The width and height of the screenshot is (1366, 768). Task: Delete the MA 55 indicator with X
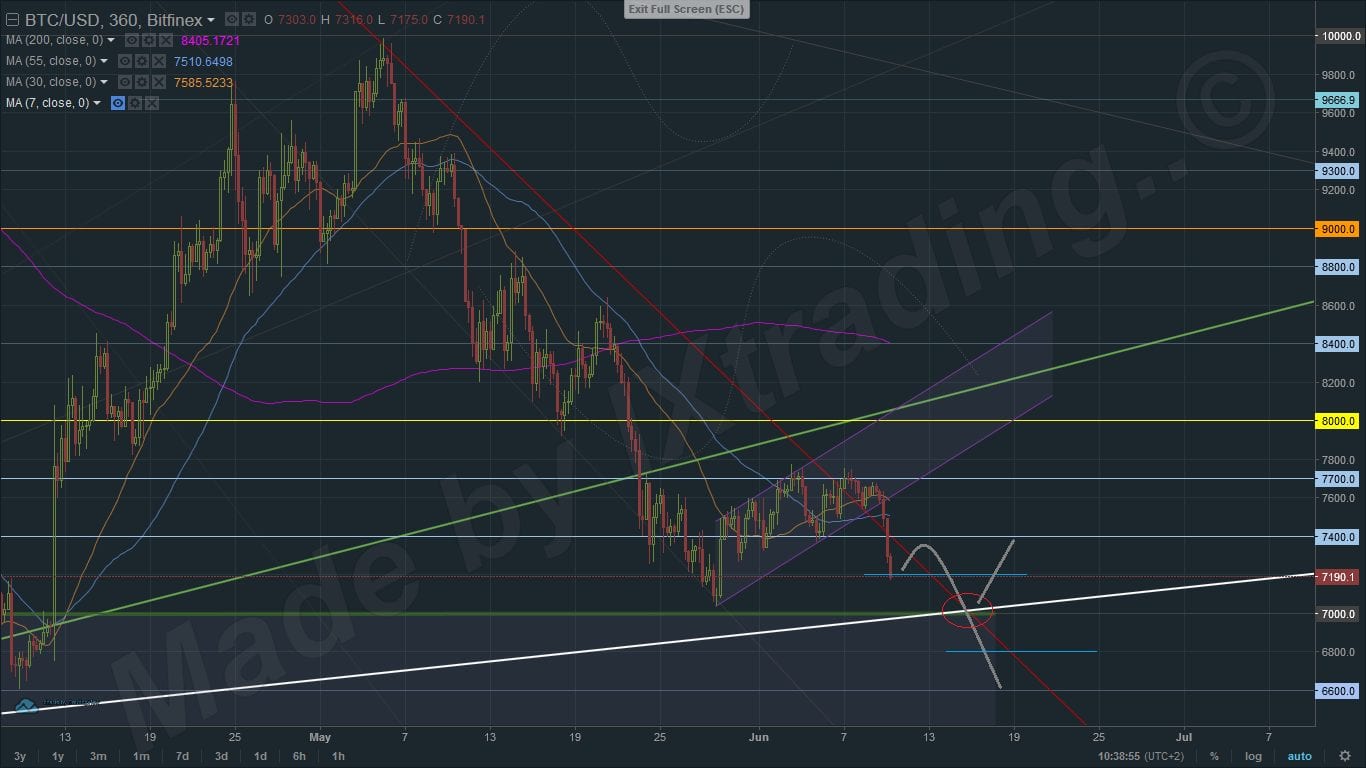(157, 61)
